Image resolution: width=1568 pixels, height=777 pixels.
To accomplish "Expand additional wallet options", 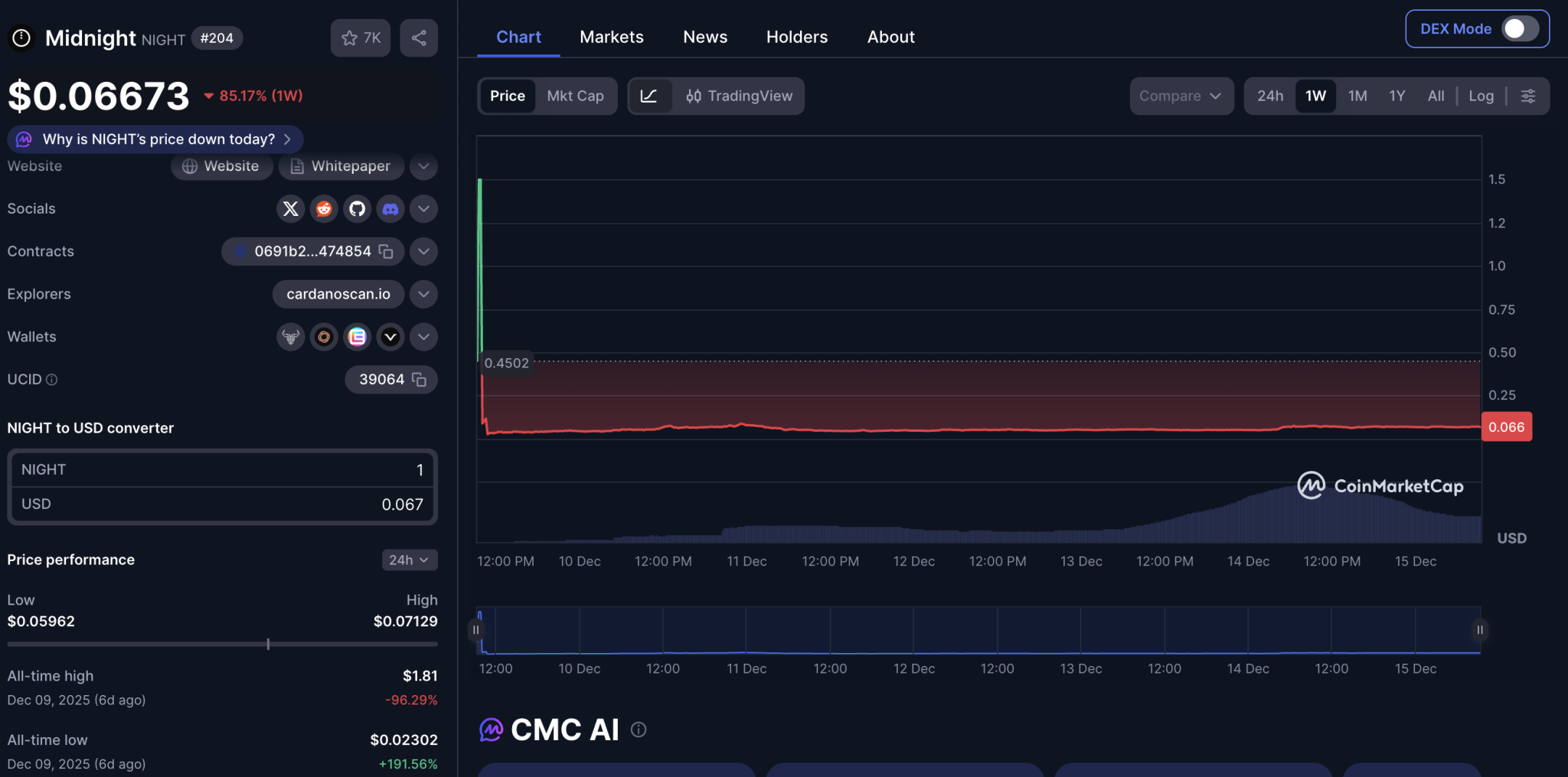I will (423, 337).
